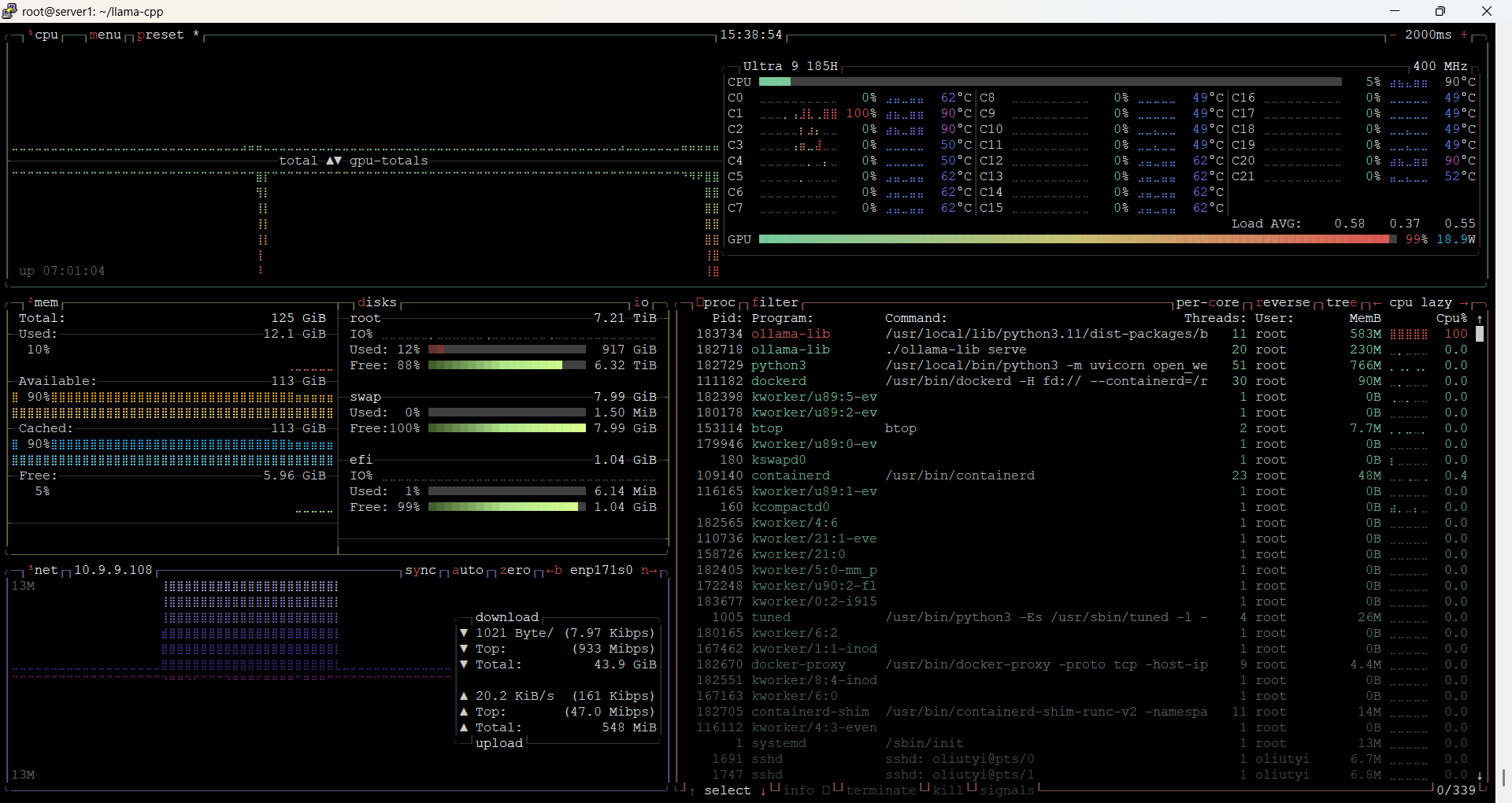Enable tree view for the process list

click(x=1341, y=302)
